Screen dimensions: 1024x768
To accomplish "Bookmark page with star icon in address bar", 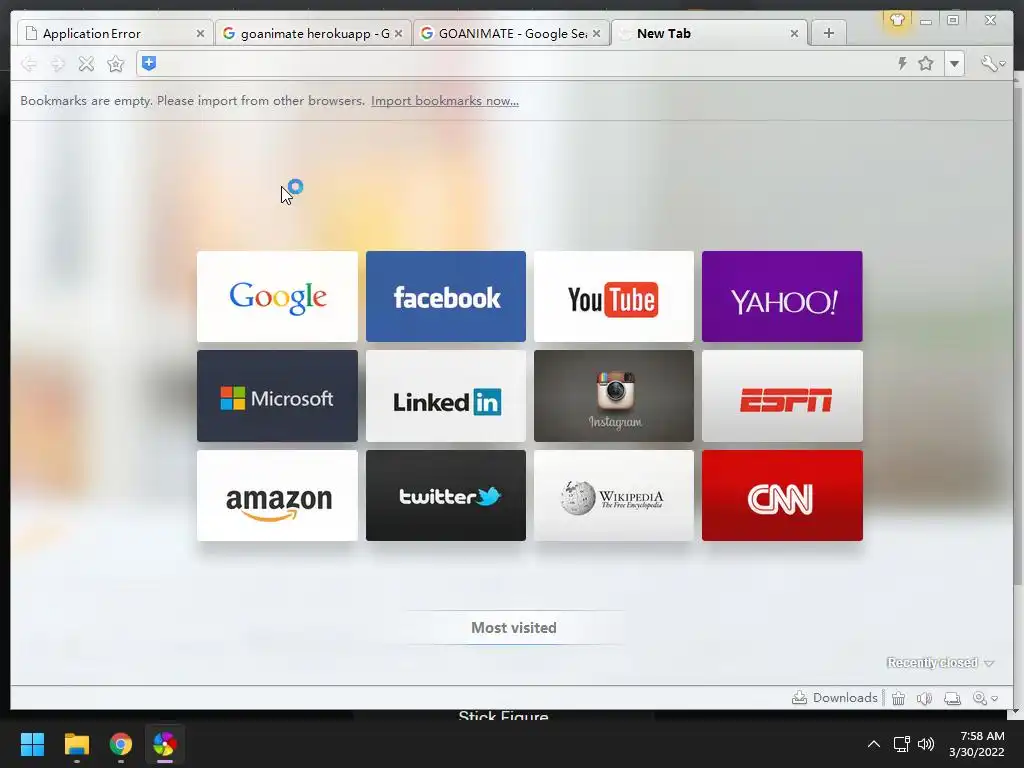I will [925, 63].
